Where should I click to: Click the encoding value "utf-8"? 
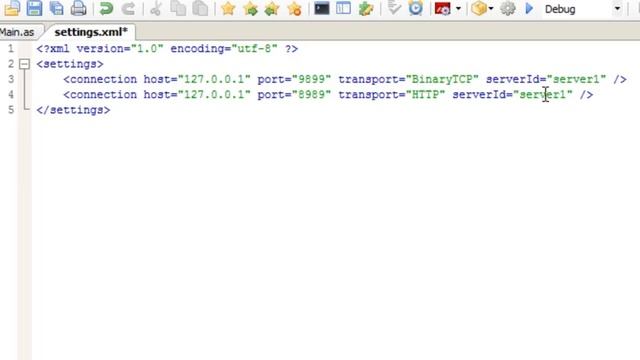pos(254,49)
